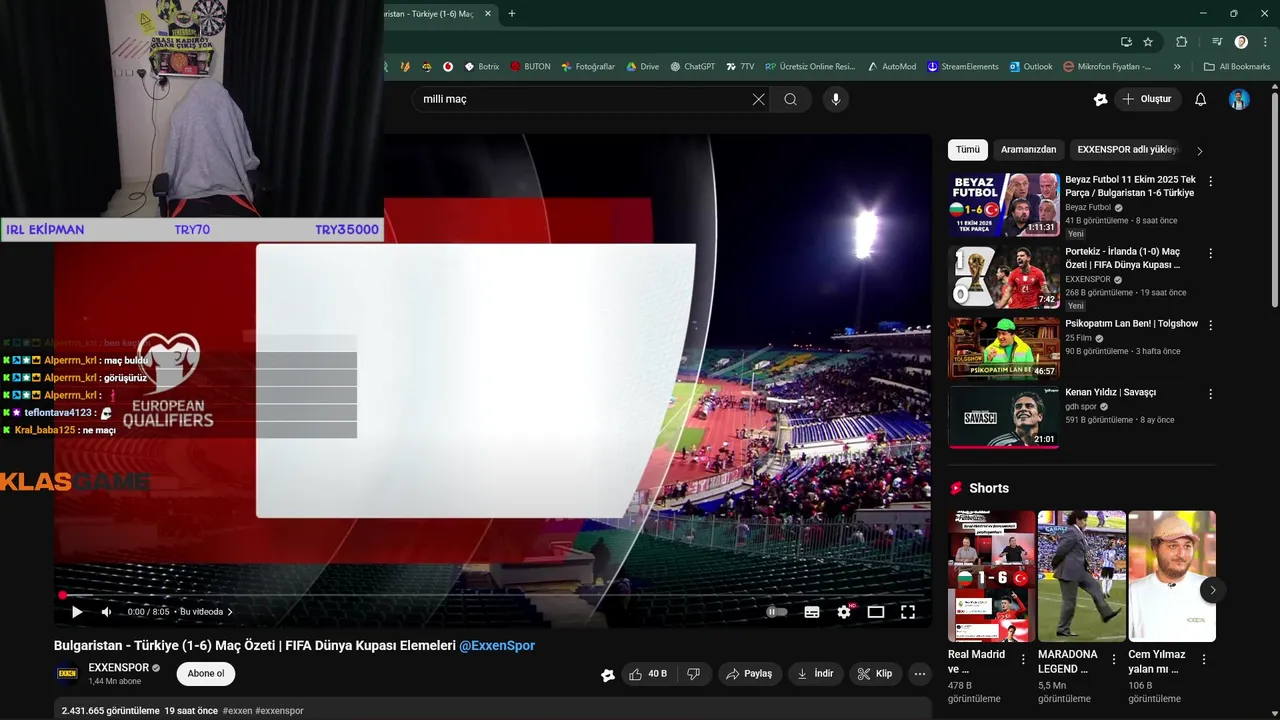Open options for MARADONA LEGEND short
The image size is (1280, 720).
click(1113, 659)
